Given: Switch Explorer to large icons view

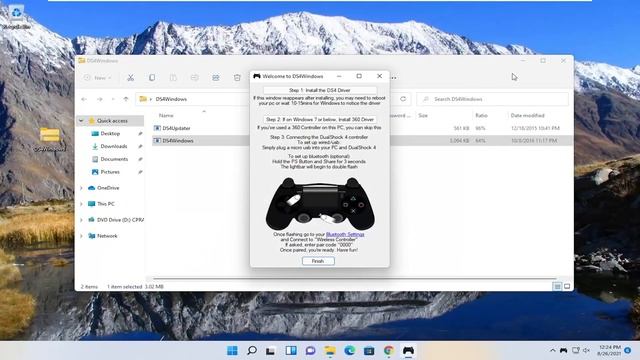Looking at the screenshot, I should click(x=567, y=287).
